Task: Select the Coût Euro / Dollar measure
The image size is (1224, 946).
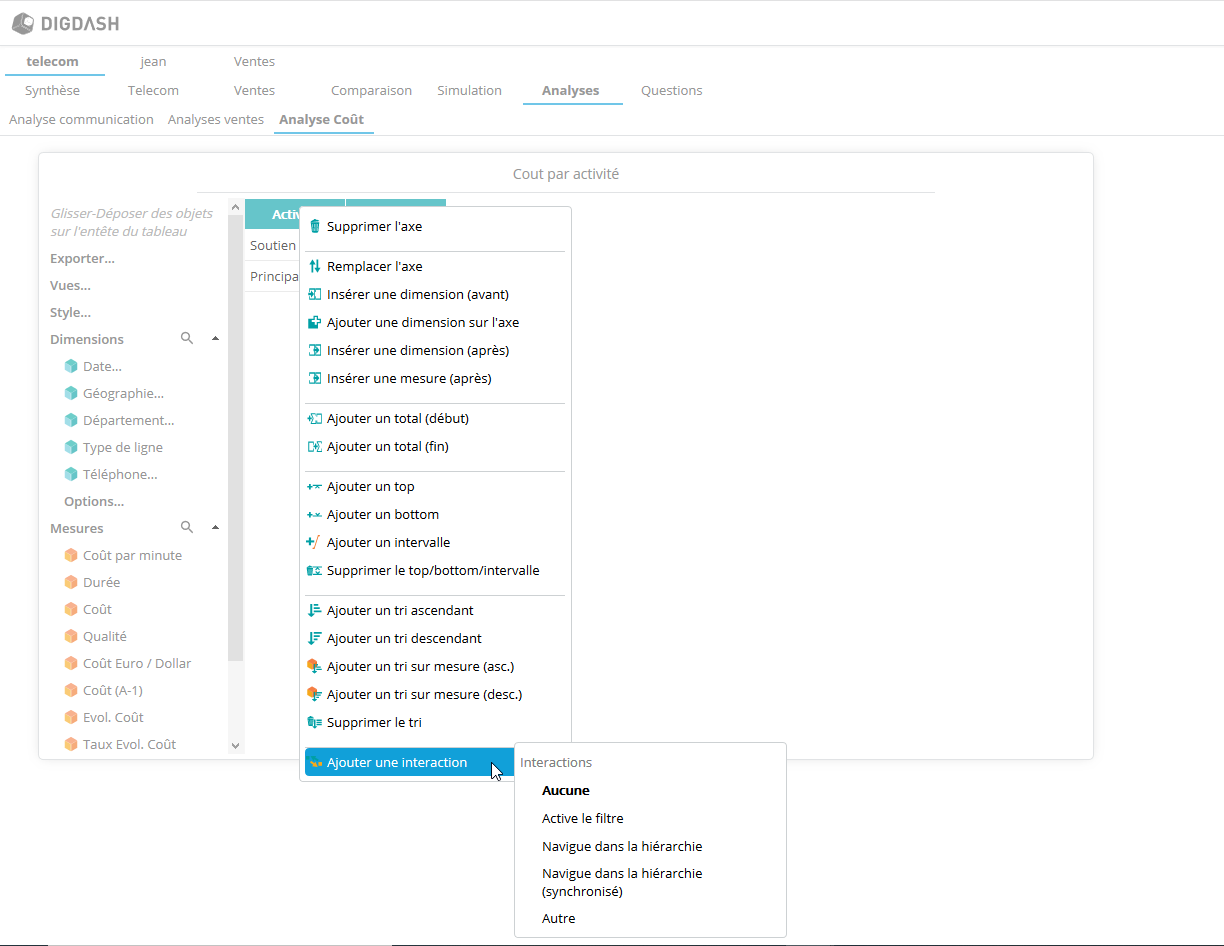Action: point(137,663)
